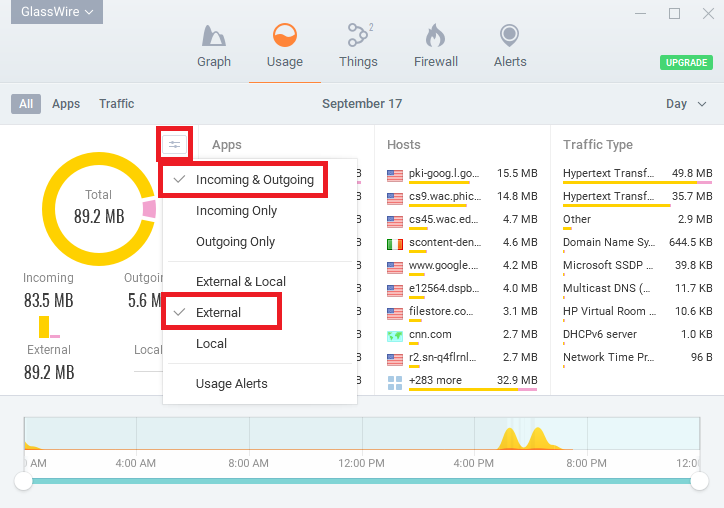724x508 pixels.
Task: Open the Alerts pin icon
Action: tap(510, 37)
